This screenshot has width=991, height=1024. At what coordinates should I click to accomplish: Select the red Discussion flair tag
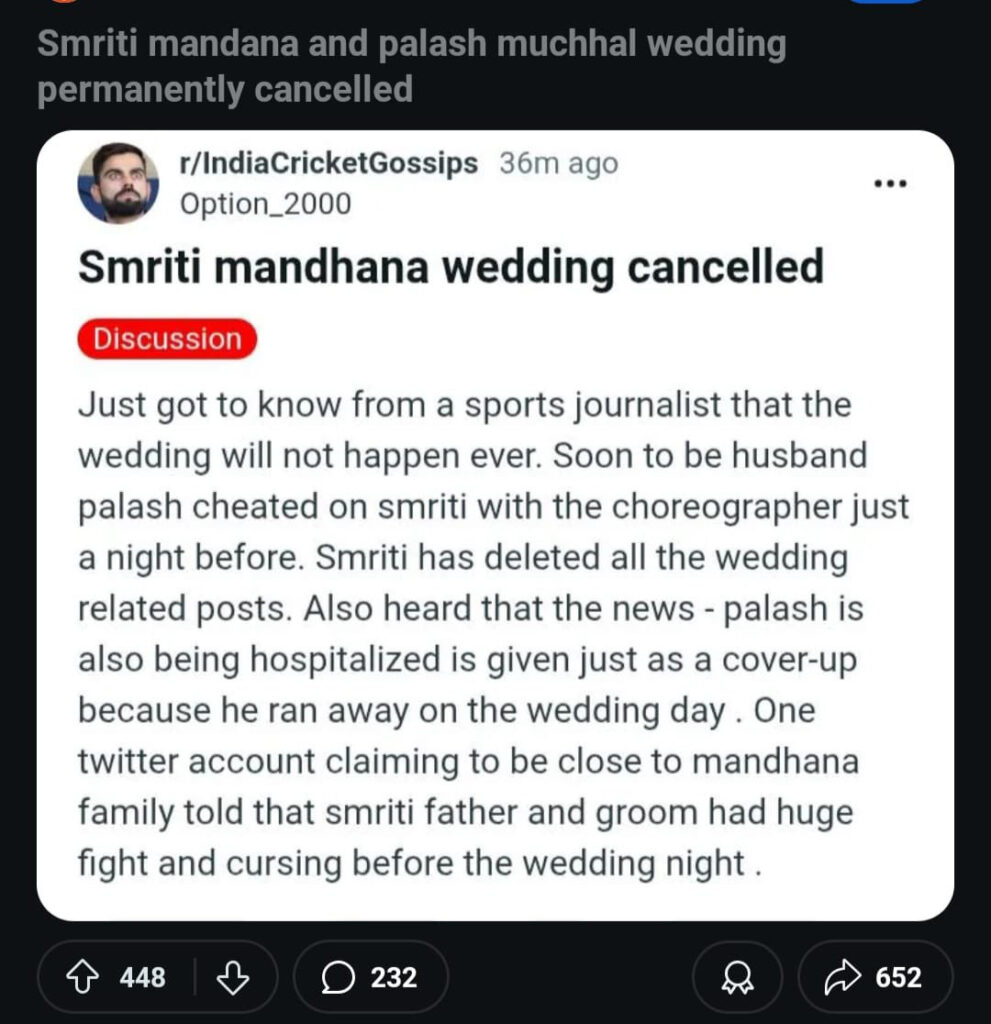tap(167, 339)
